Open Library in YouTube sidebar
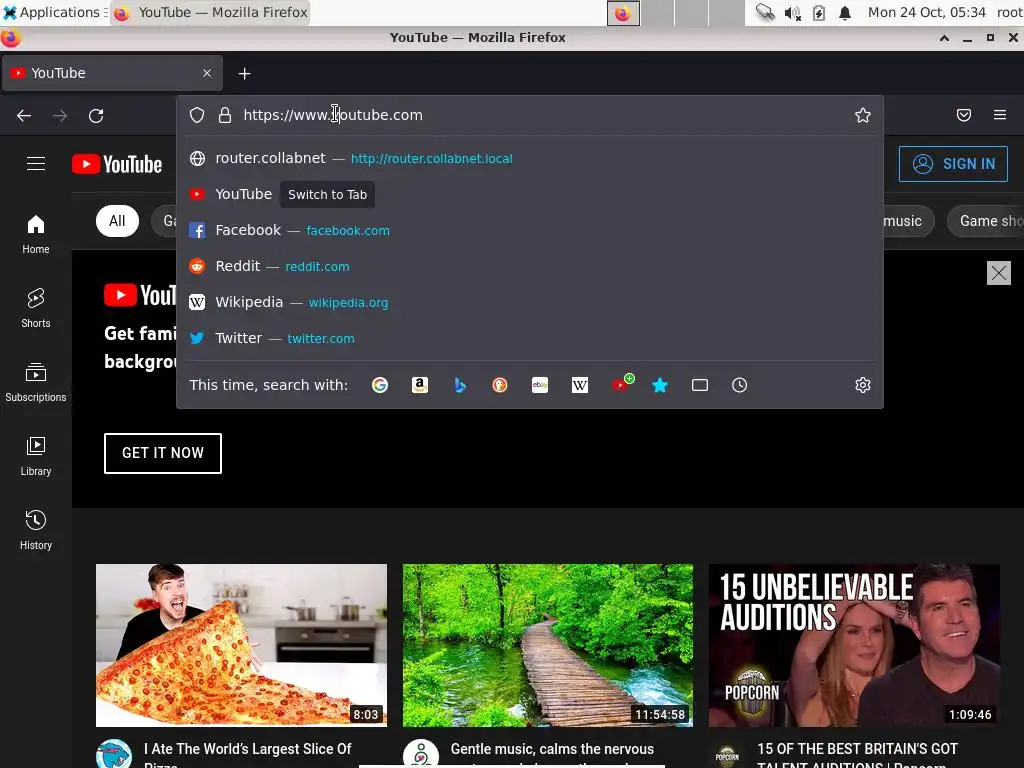 pos(36,456)
